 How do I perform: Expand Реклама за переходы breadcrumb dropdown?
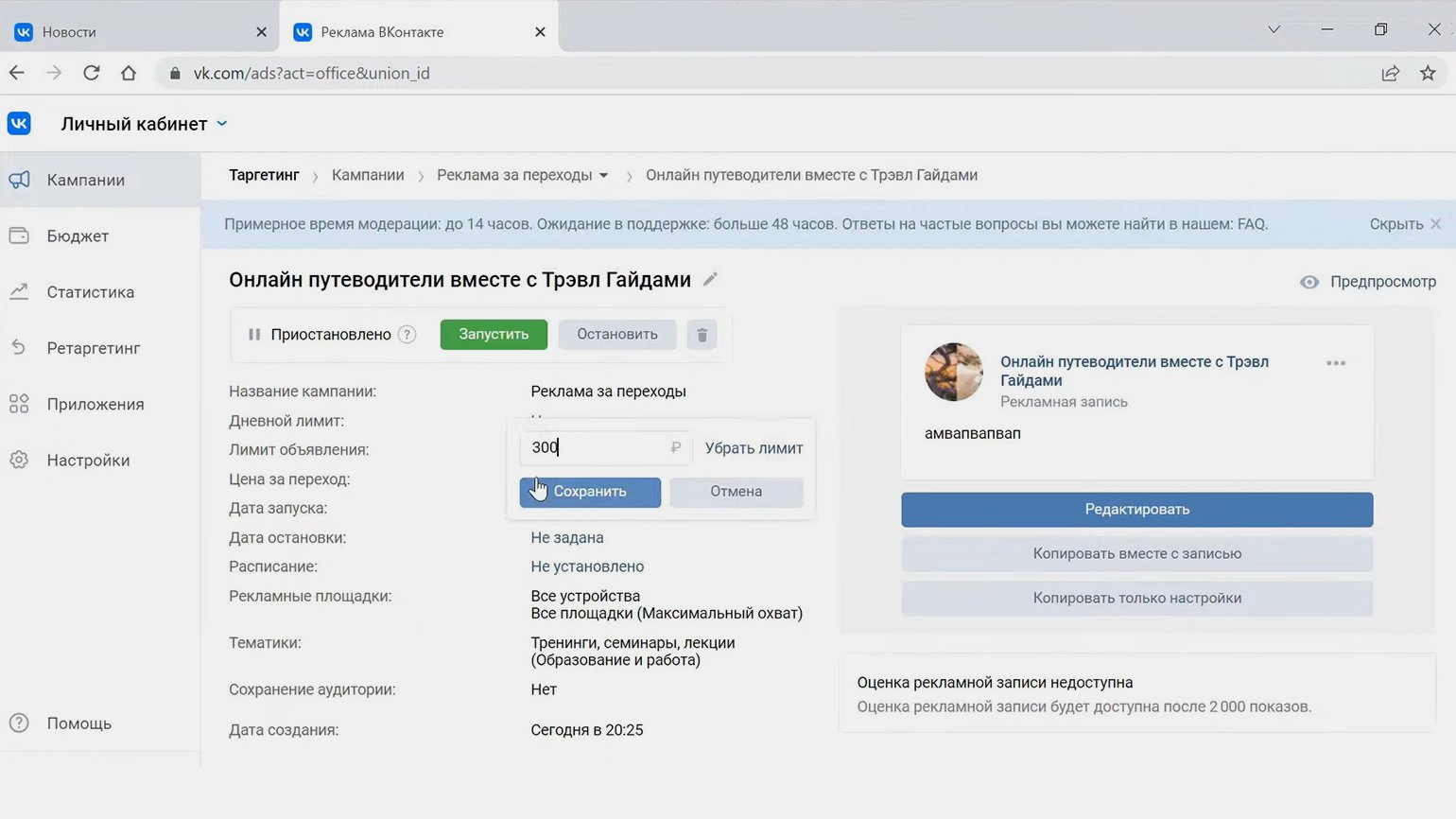tap(603, 176)
